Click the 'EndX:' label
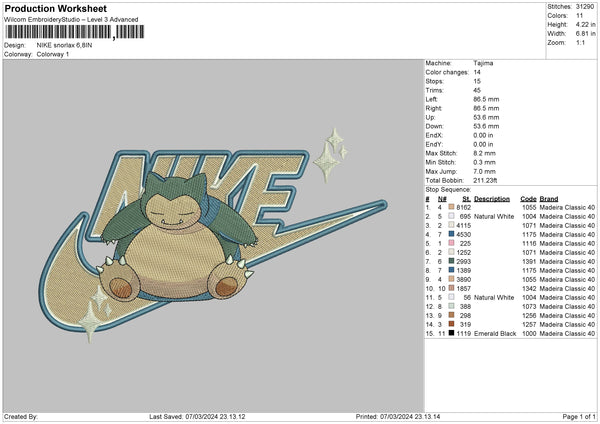Image resolution: width=600 pixels, height=424 pixels. pos(434,135)
